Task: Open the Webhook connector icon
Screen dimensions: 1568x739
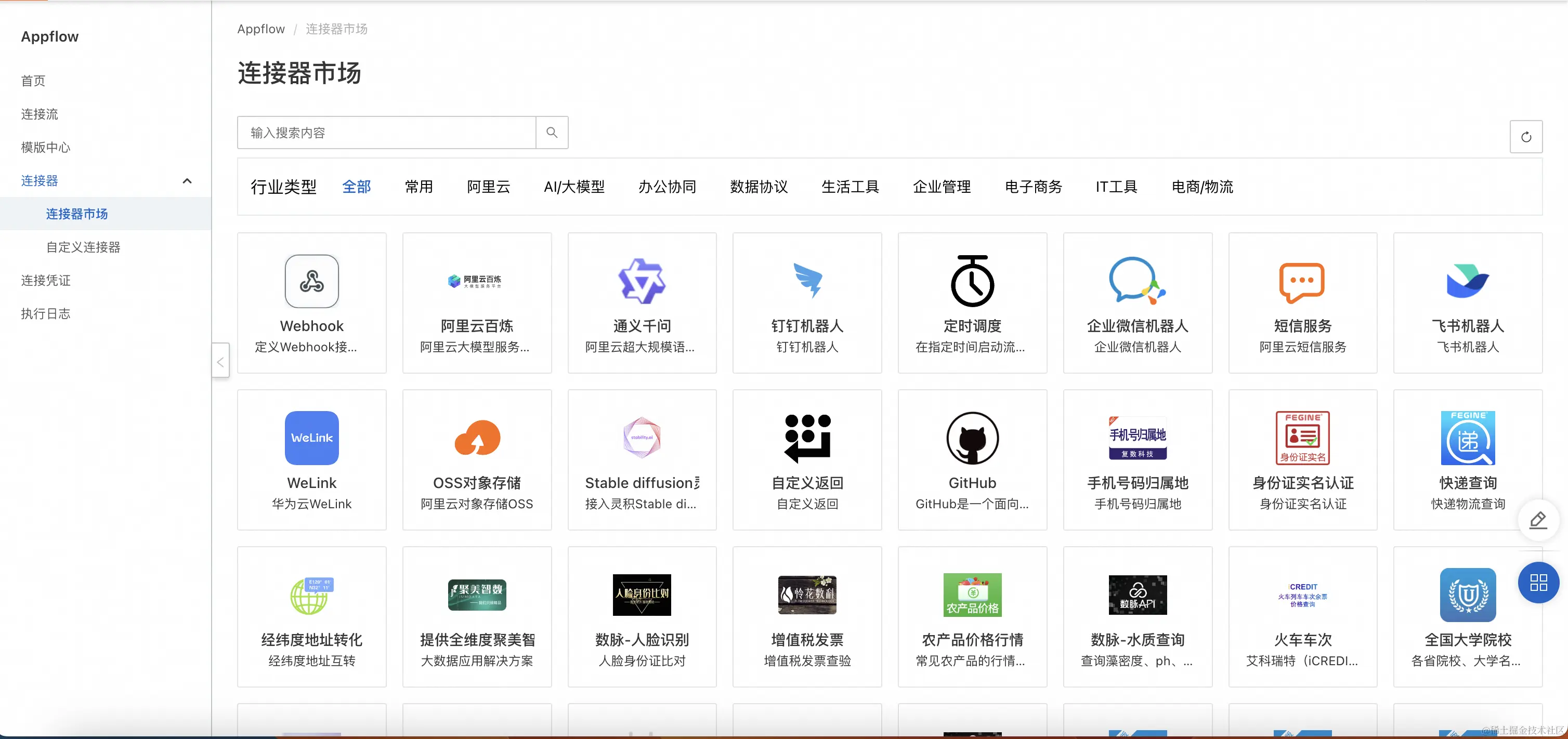Action: coord(311,282)
